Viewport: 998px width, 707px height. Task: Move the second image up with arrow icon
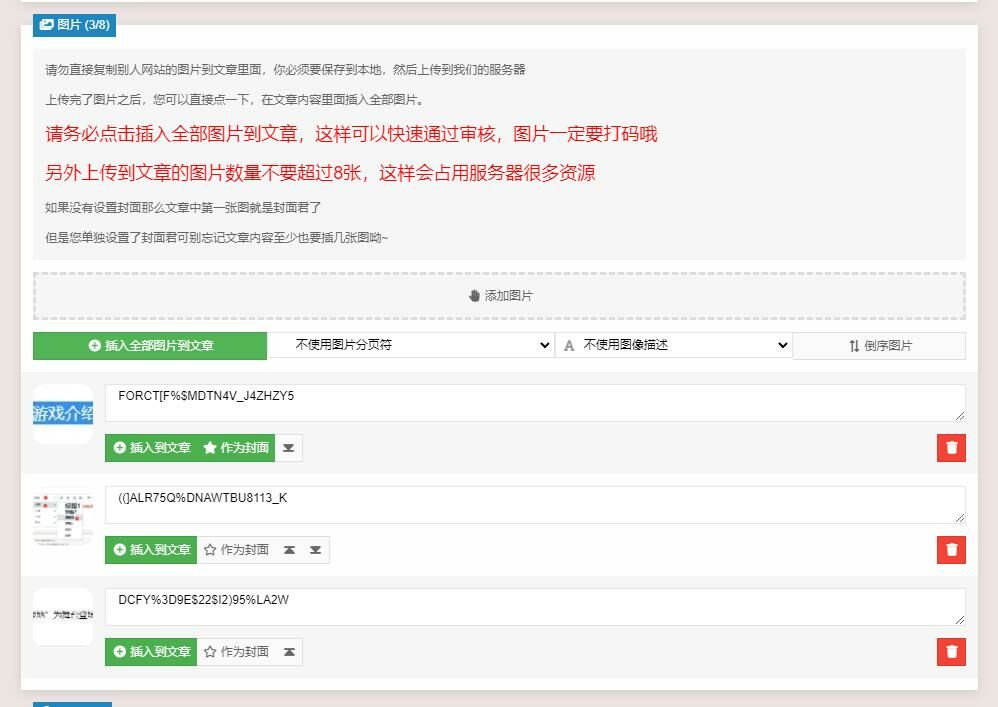click(x=289, y=550)
